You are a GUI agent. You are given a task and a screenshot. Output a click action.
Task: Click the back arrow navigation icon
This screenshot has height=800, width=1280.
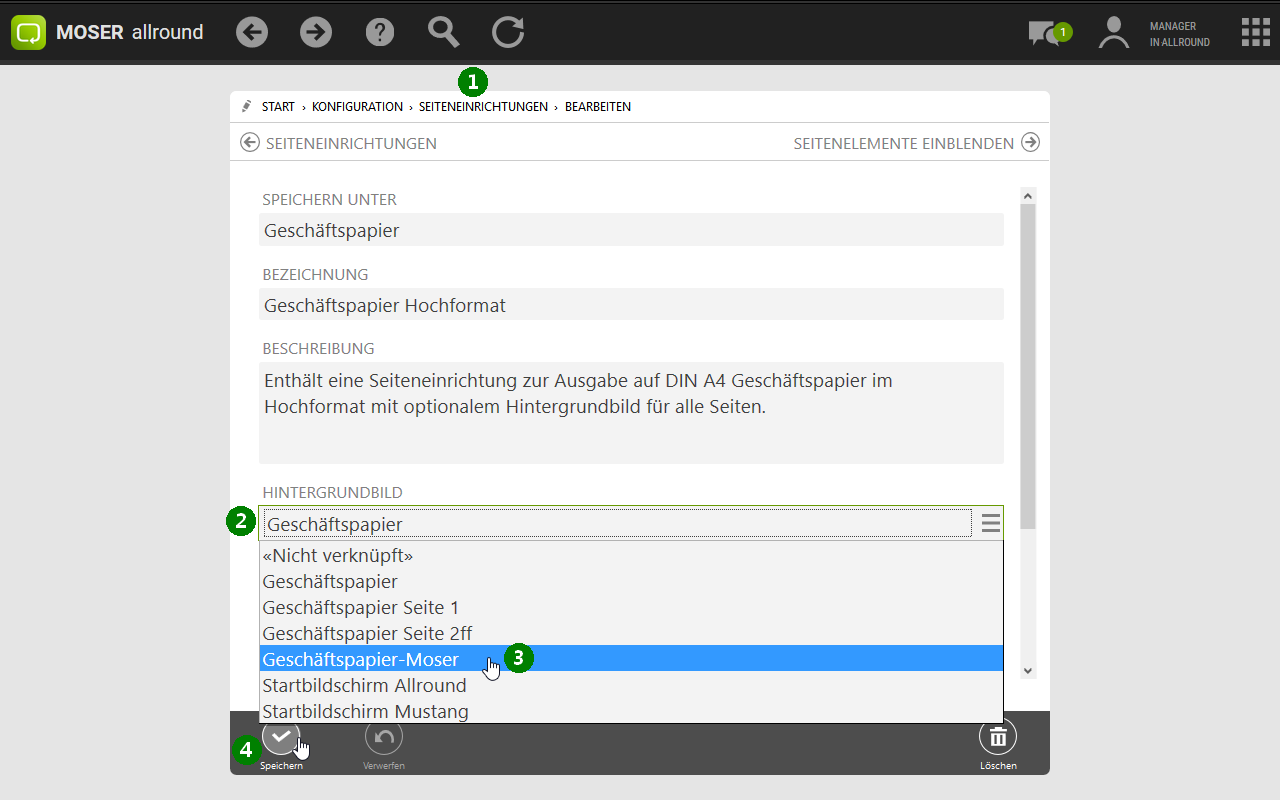click(x=252, y=32)
